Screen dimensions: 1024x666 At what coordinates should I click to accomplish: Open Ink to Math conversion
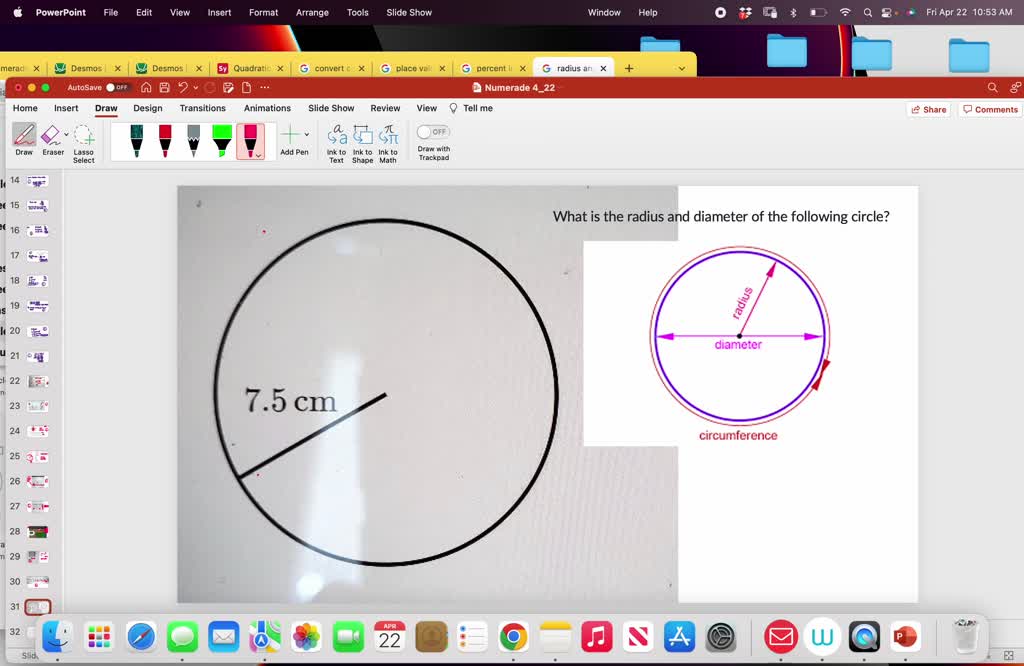click(387, 137)
